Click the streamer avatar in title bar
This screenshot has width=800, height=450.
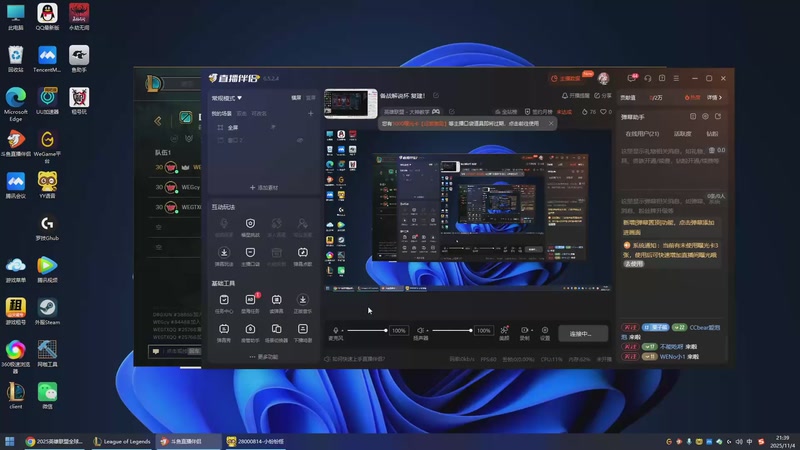[604, 78]
